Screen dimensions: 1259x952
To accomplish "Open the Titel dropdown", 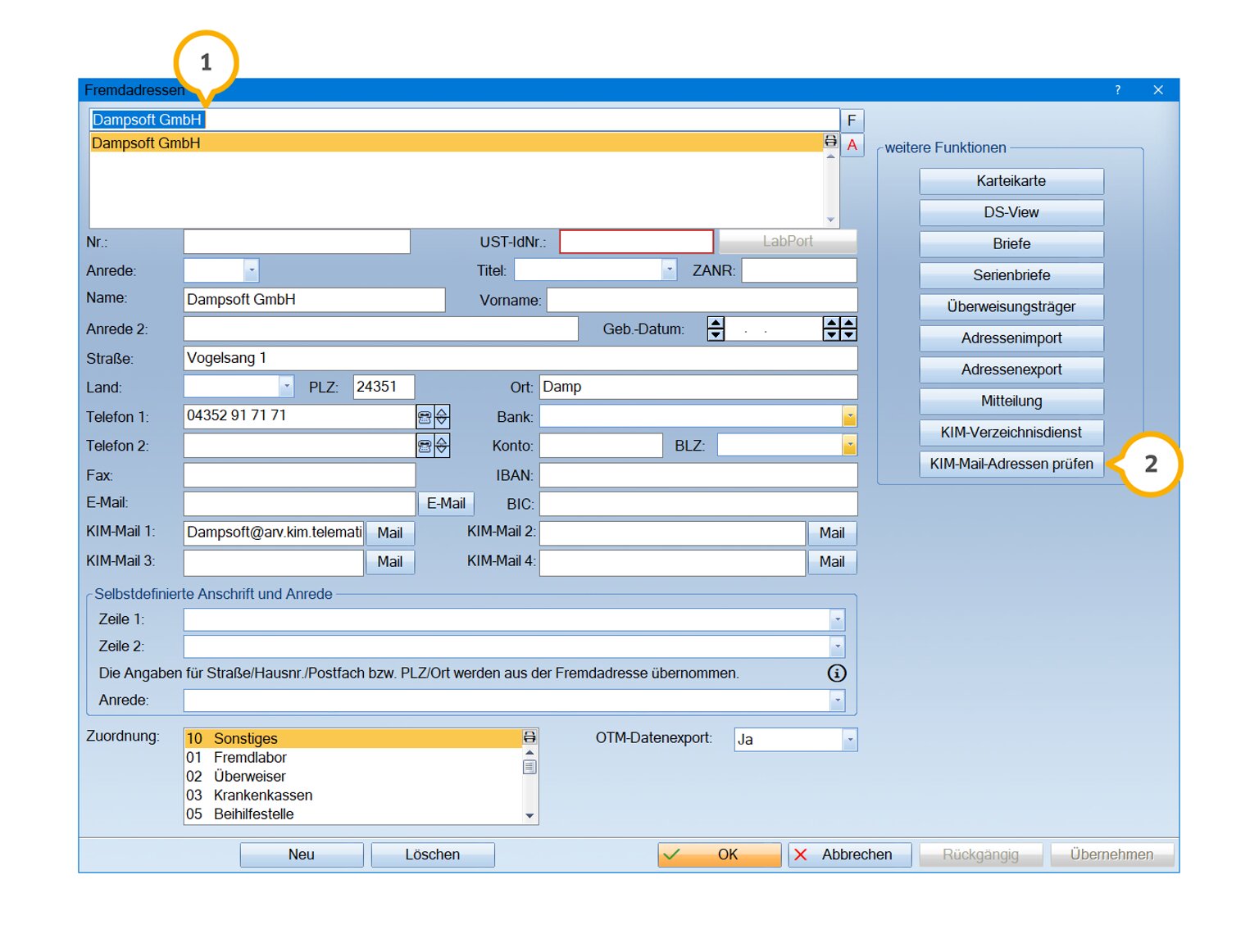I will point(669,270).
